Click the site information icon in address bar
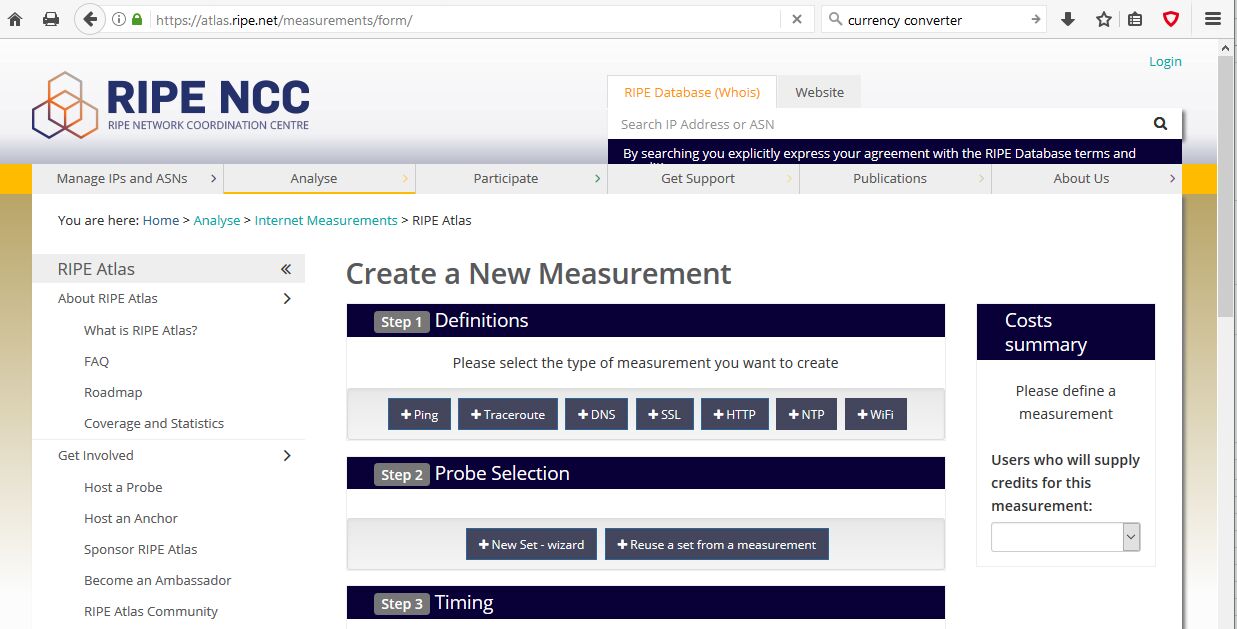 [x=118, y=19]
